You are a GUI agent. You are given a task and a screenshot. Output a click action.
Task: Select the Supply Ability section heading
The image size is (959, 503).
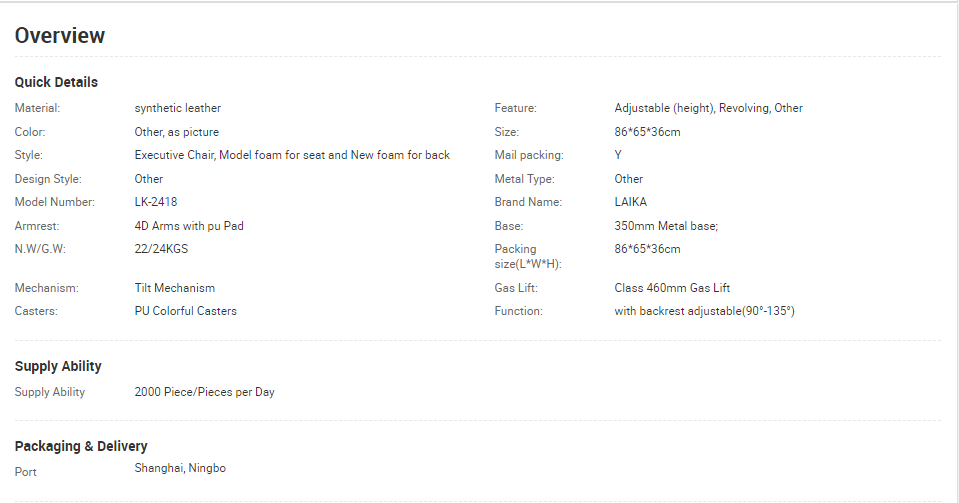click(58, 366)
